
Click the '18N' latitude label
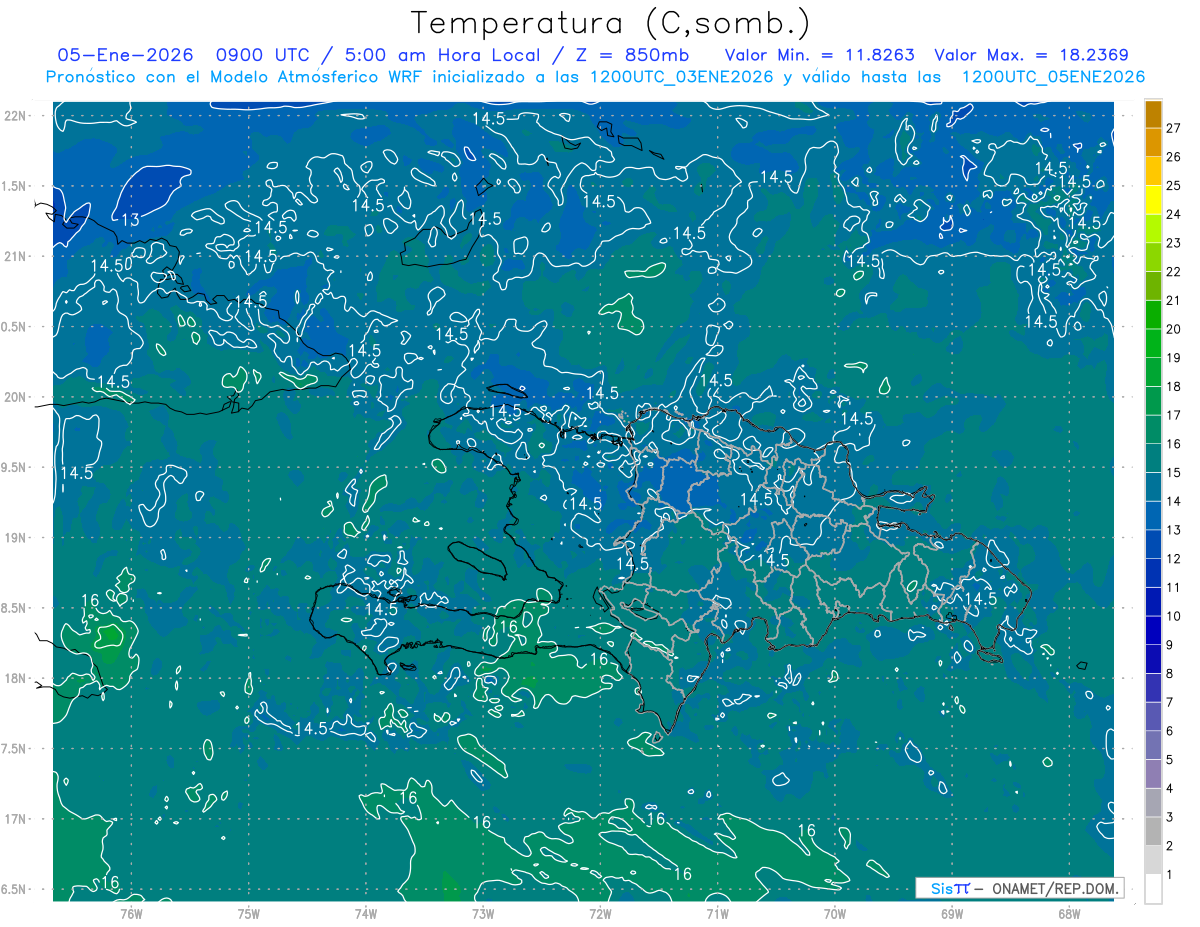pyautogui.click(x=16, y=679)
